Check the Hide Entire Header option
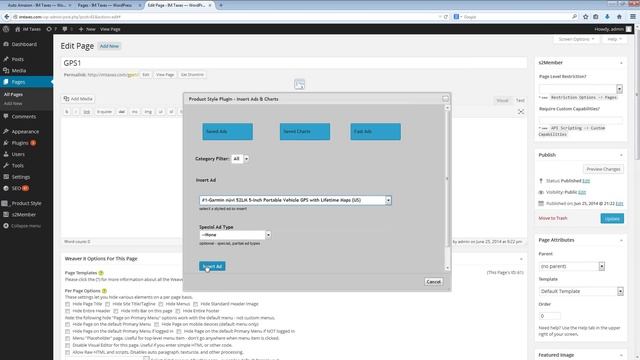The image size is (640, 360). point(67,311)
